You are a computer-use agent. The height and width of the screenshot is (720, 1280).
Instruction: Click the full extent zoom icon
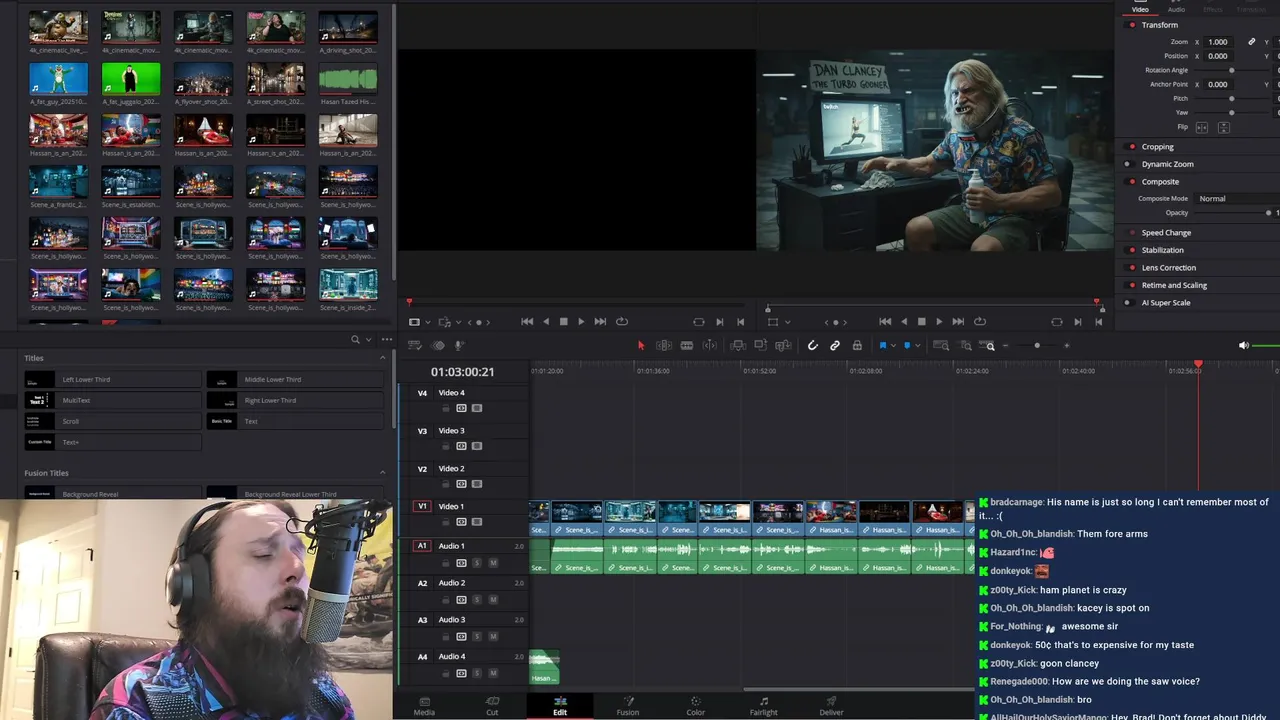[941, 345]
